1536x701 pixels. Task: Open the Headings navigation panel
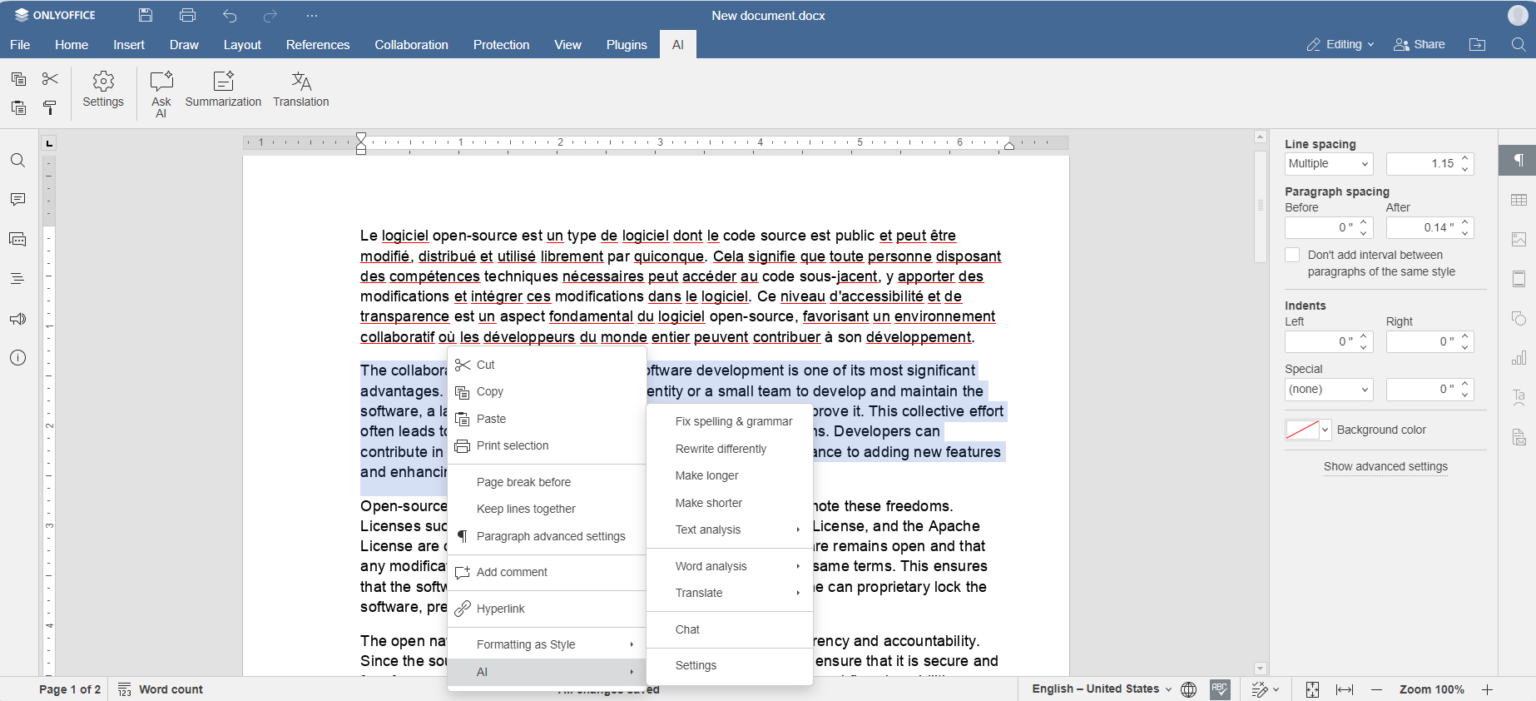17,278
